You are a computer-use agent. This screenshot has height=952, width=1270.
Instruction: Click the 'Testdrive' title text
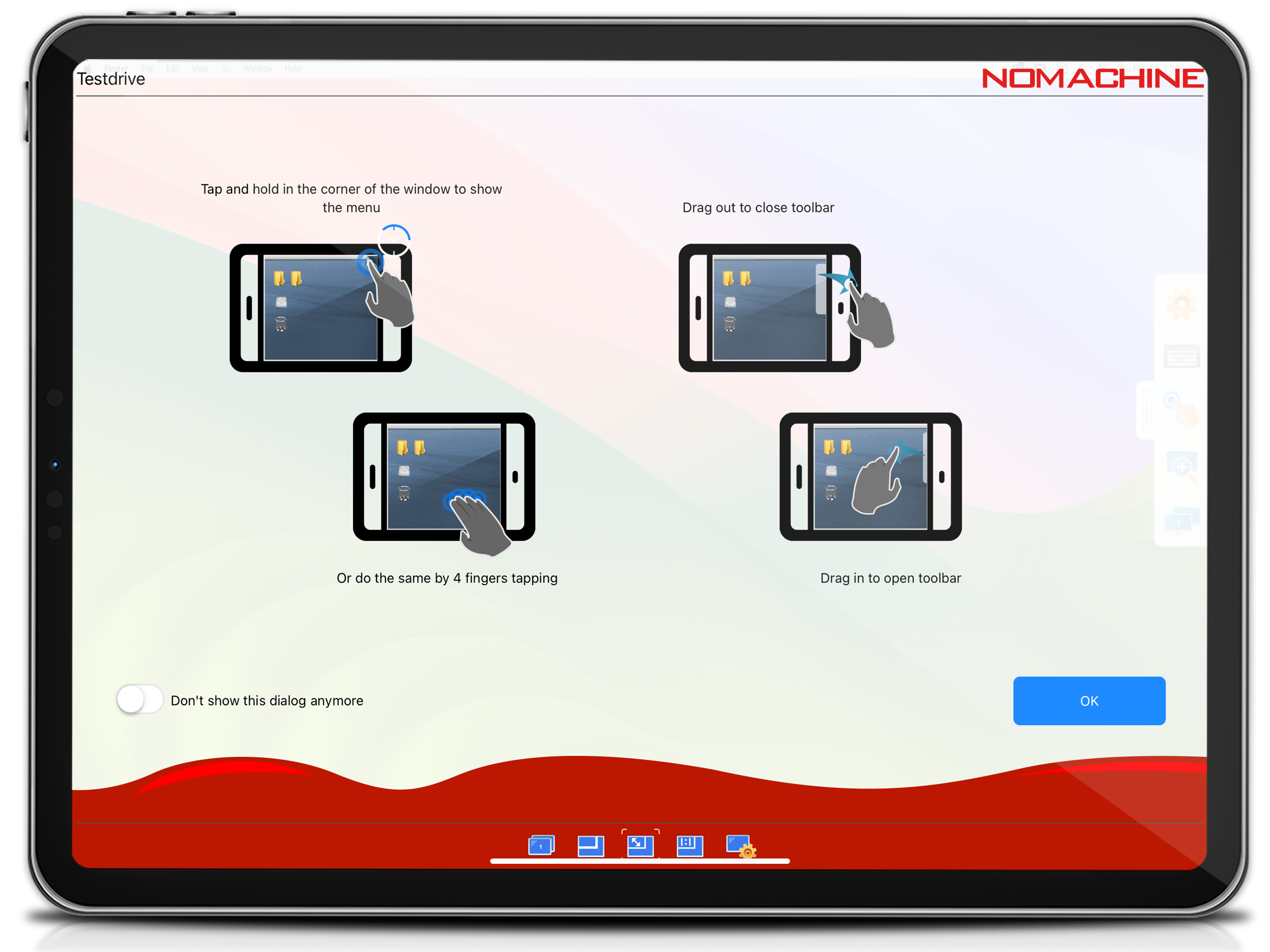coord(111,79)
